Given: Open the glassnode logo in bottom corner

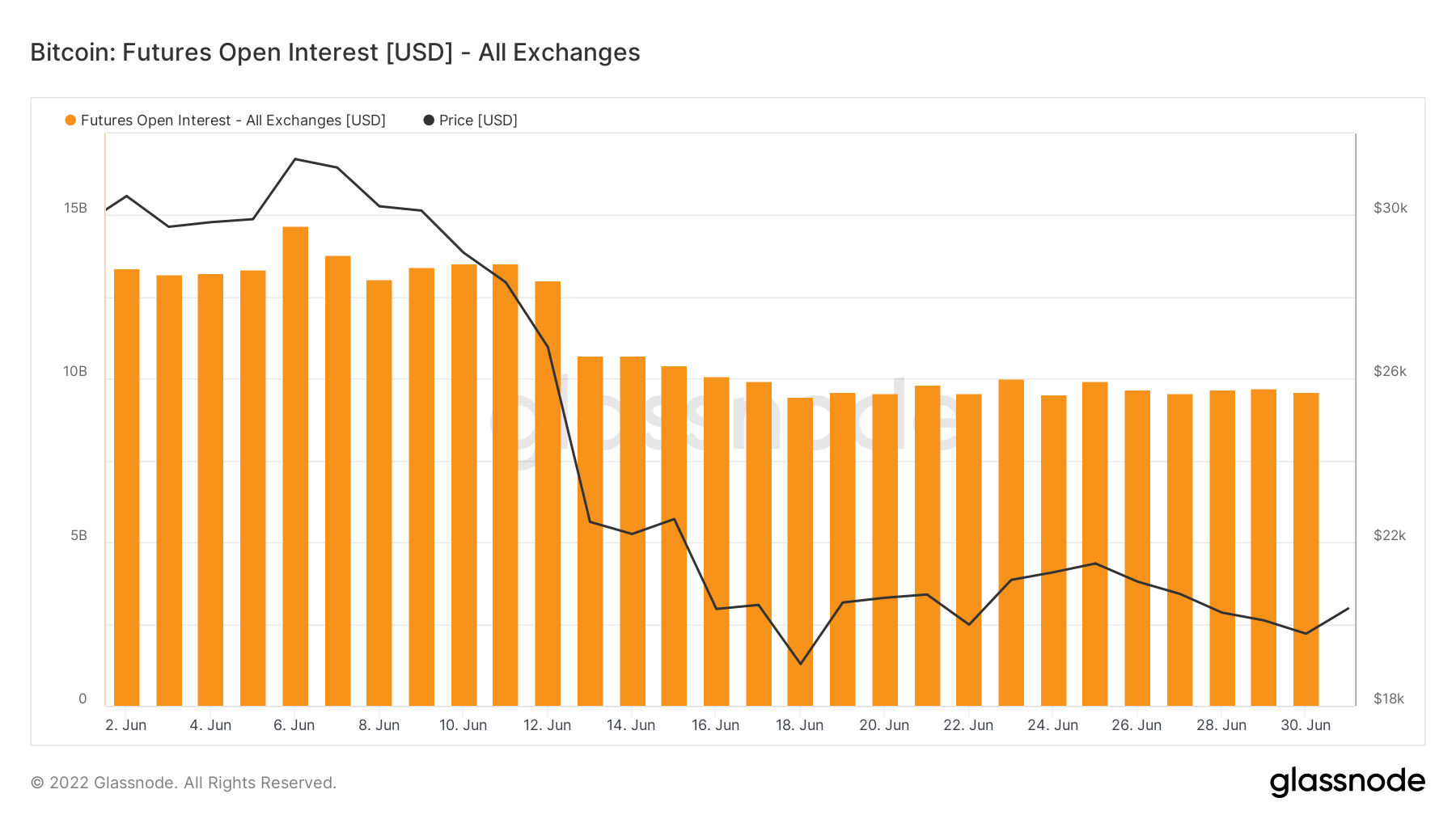Looking at the screenshot, I should (1347, 782).
